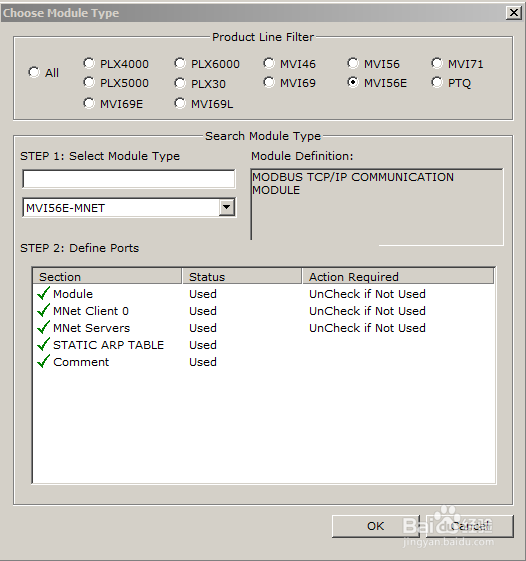The height and width of the screenshot is (561, 526).
Task: Select the Module row label
Action: (x=73, y=294)
